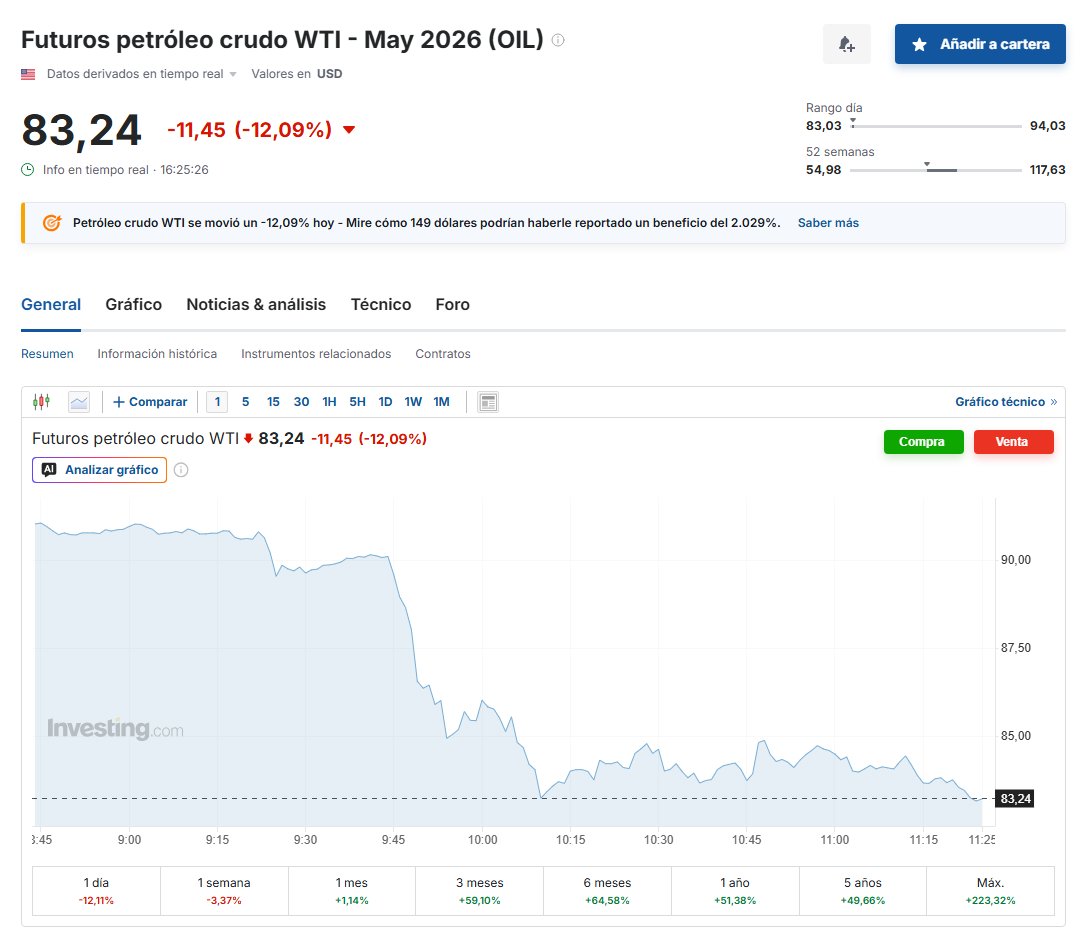Viewport: 1088px width, 928px height.
Task: Click the 83,24 price label on chart axis
Action: click(x=1015, y=799)
